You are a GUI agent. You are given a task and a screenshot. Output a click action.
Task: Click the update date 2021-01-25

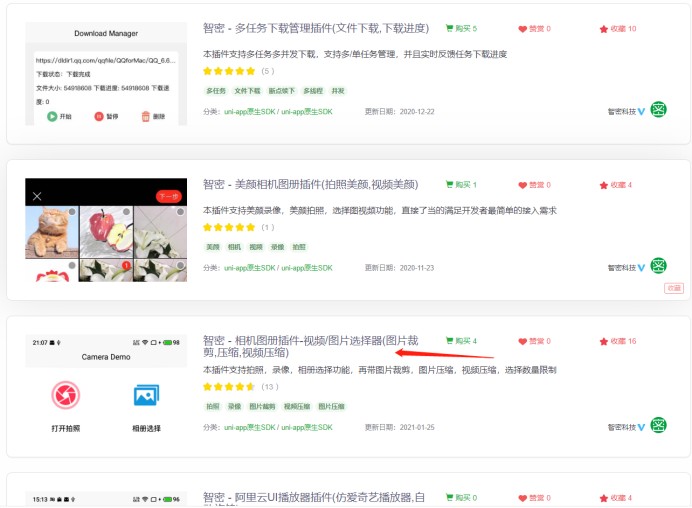[417, 427]
